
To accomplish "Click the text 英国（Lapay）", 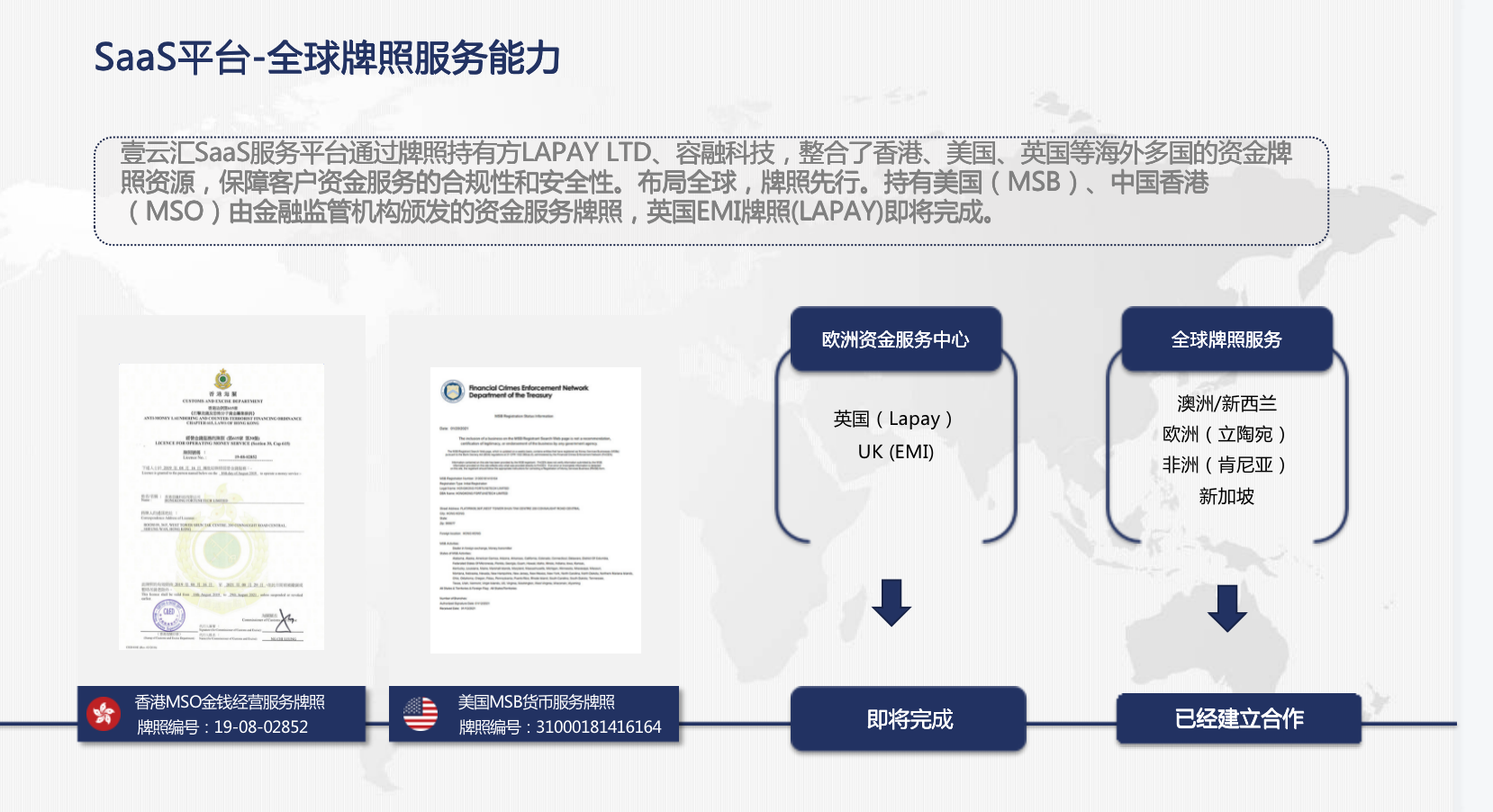I will (x=893, y=419).
